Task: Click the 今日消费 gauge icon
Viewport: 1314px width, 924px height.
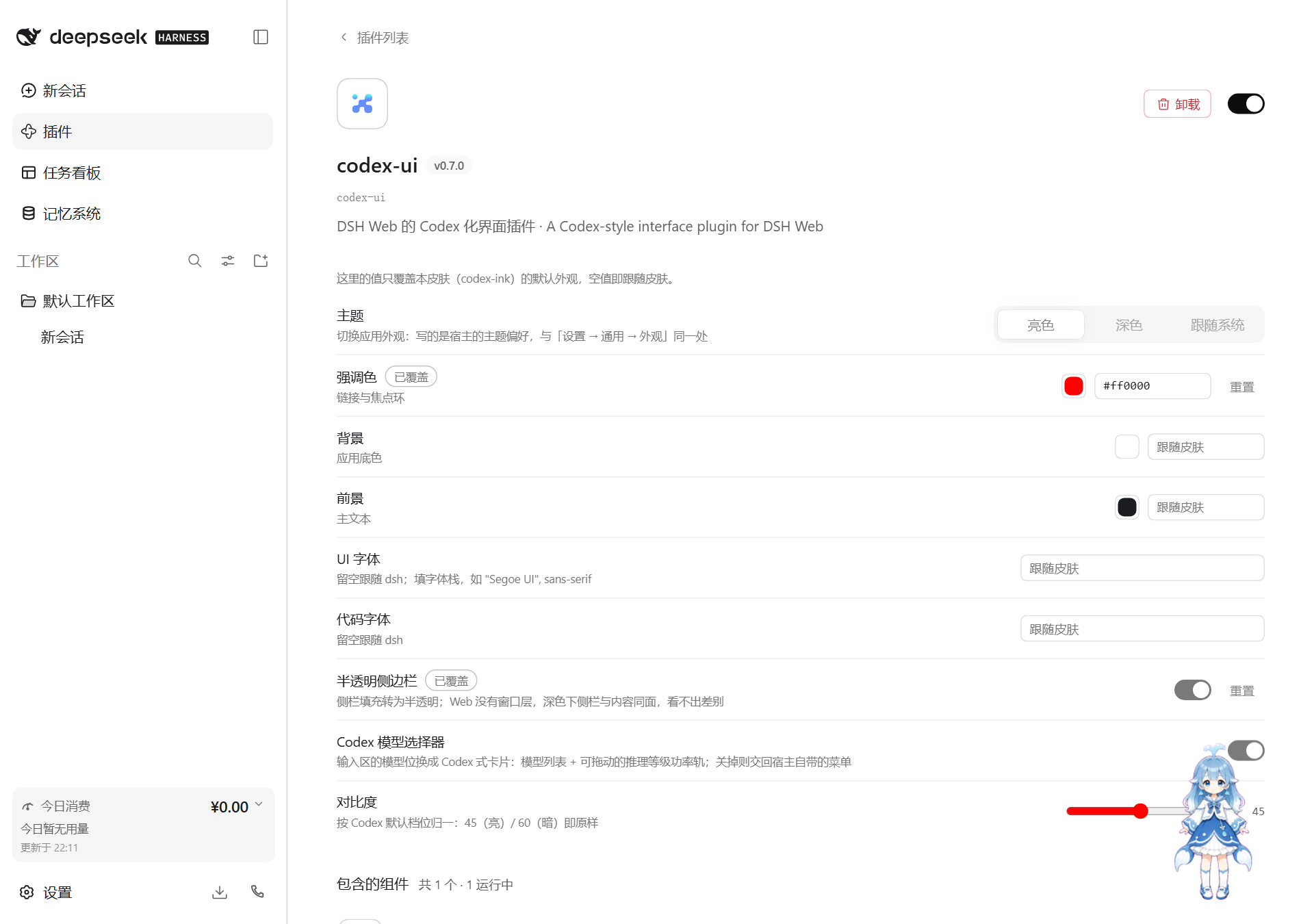Action: (x=27, y=806)
